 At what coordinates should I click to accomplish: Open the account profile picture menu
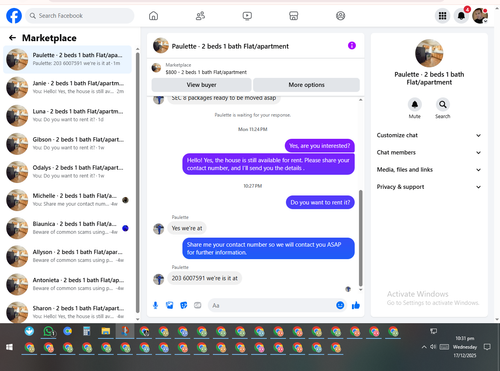click(x=480, y=16)
